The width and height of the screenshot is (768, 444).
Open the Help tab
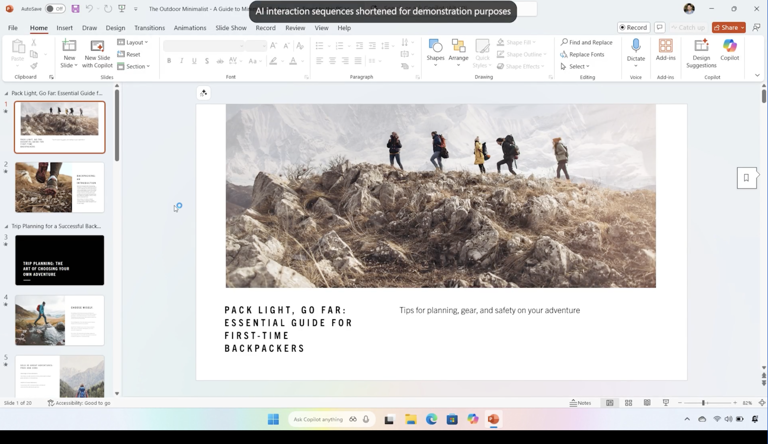tap(344, 28)
